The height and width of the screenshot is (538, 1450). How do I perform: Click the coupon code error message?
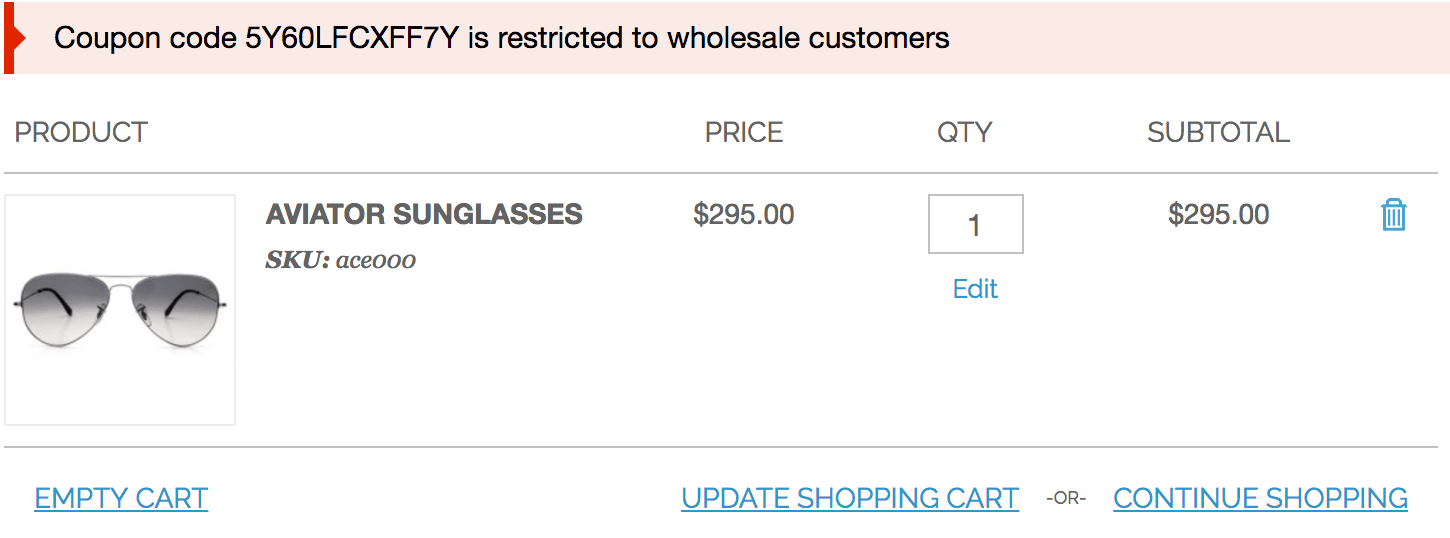tap(500, 38)
